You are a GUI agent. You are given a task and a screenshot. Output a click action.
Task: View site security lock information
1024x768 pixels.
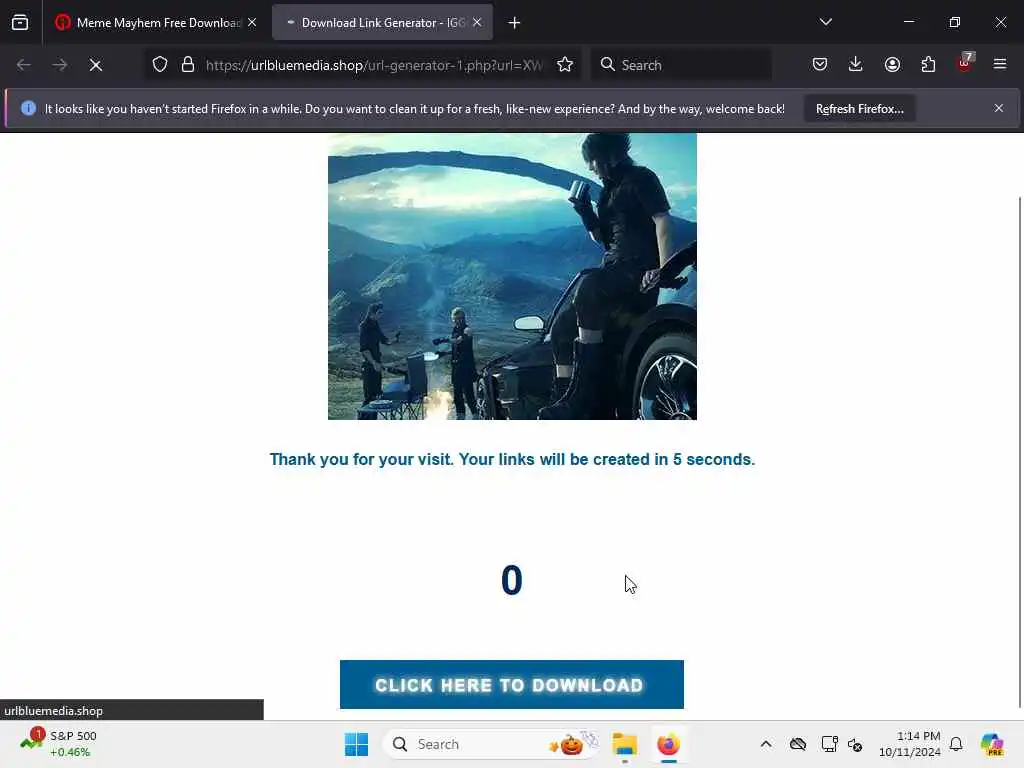188,65
